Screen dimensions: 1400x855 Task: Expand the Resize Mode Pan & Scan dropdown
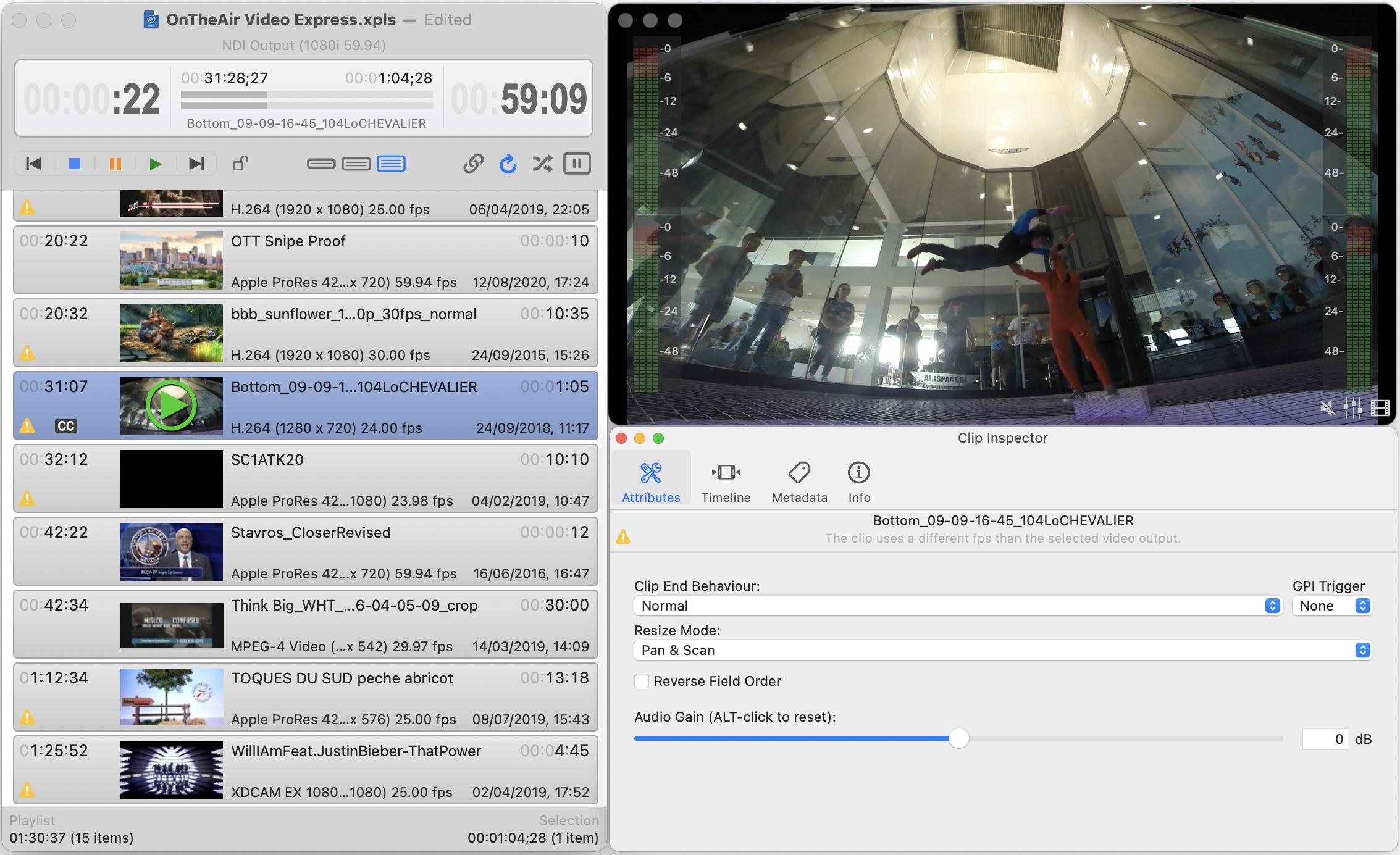click(1002, 650)
